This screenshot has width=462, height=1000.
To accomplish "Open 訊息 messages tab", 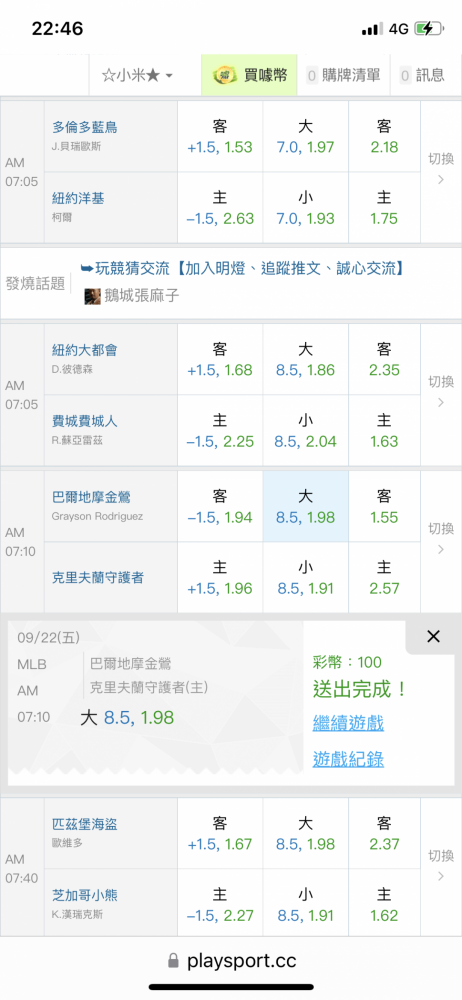I will point(422,75).
